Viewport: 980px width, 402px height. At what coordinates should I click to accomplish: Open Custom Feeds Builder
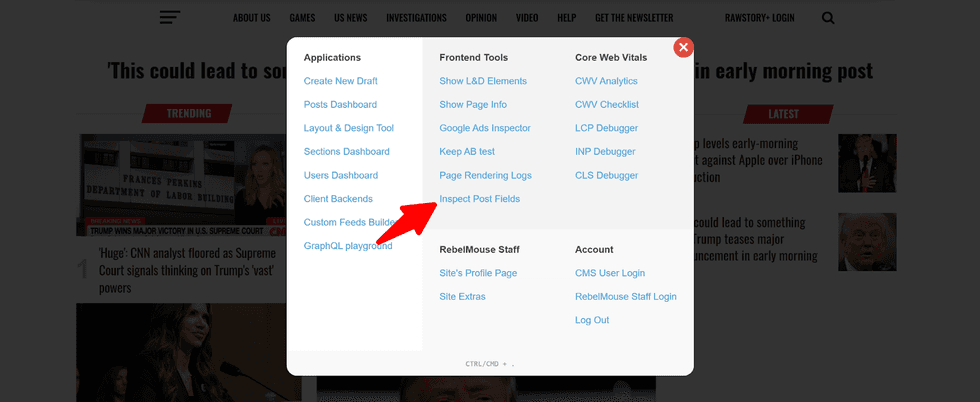[x=351, y=223]
